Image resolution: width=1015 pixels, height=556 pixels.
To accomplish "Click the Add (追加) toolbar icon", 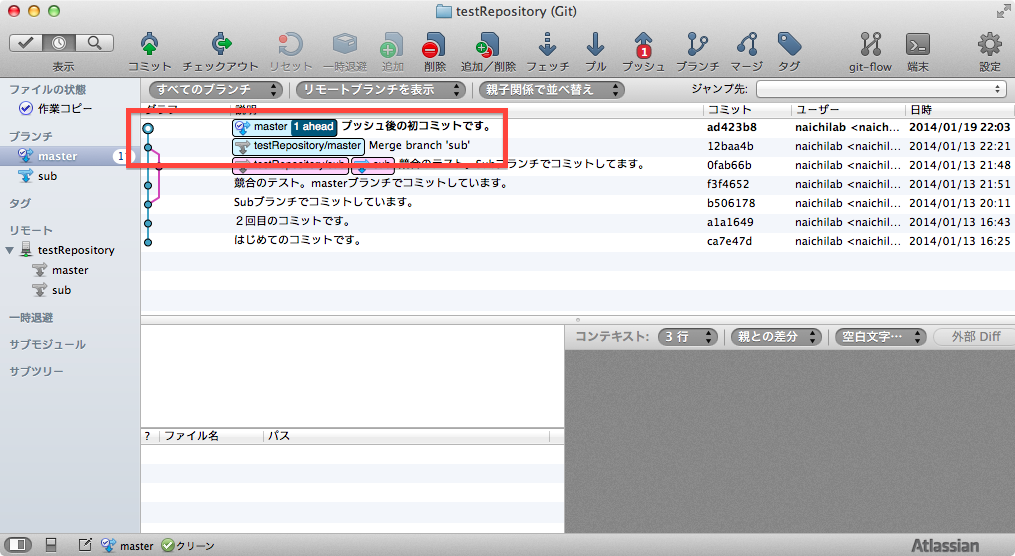I will (x=392, y=45).
